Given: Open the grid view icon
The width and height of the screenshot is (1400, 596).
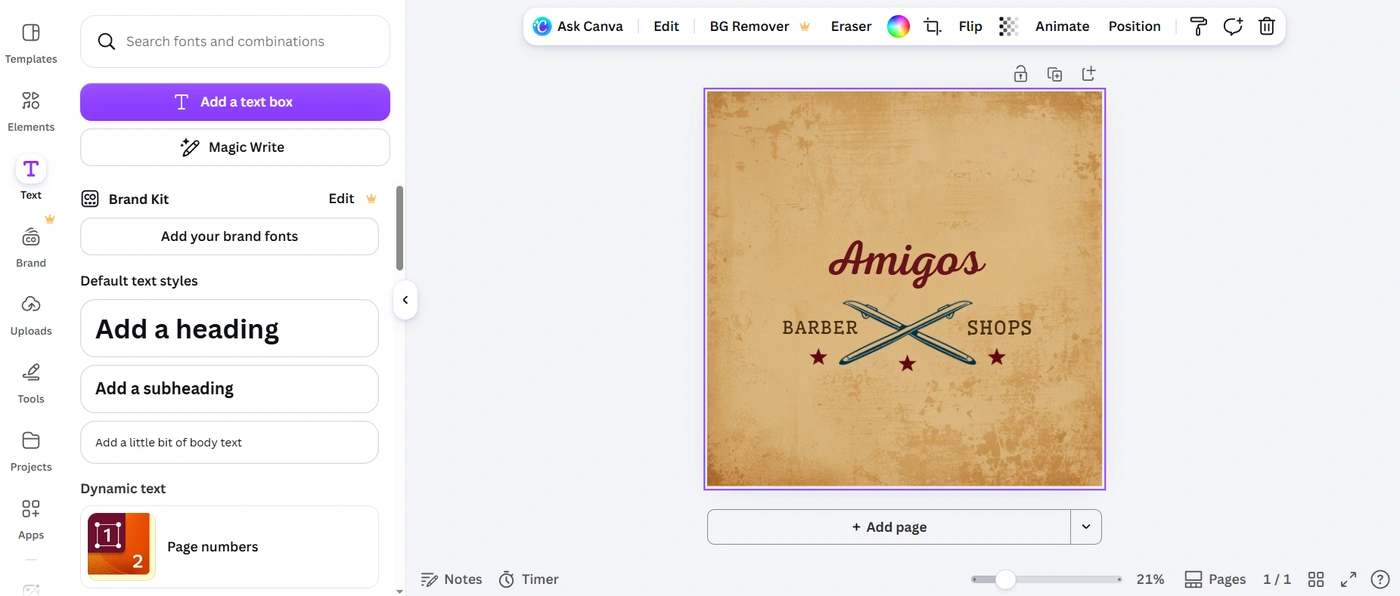Looking at the screenshot, I should tap(1316, 579).
